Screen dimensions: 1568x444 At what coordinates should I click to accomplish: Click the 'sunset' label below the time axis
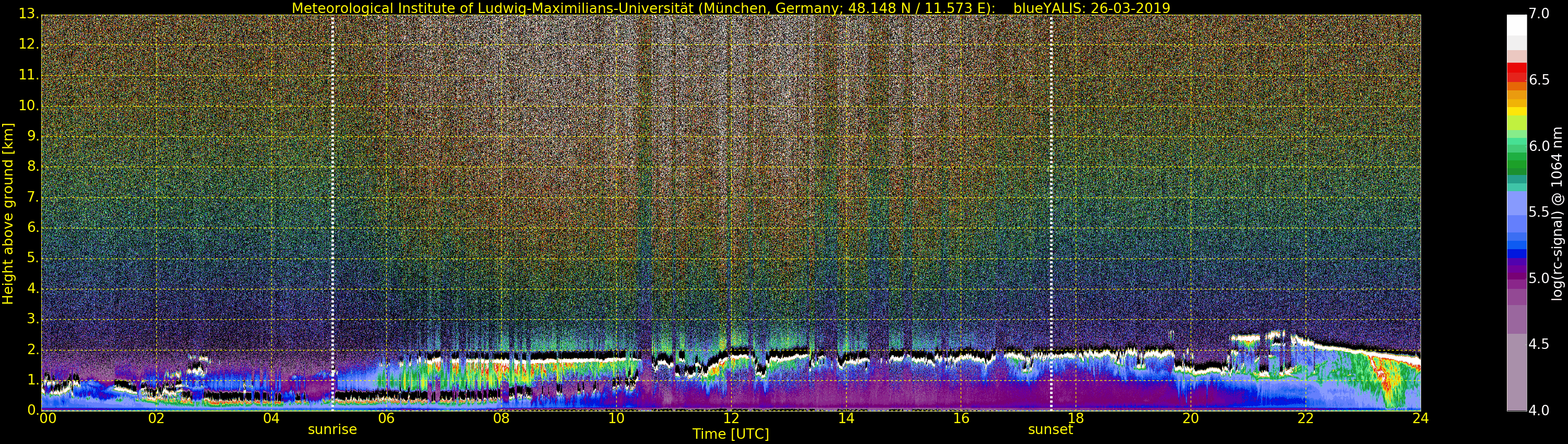(1051, 429)
